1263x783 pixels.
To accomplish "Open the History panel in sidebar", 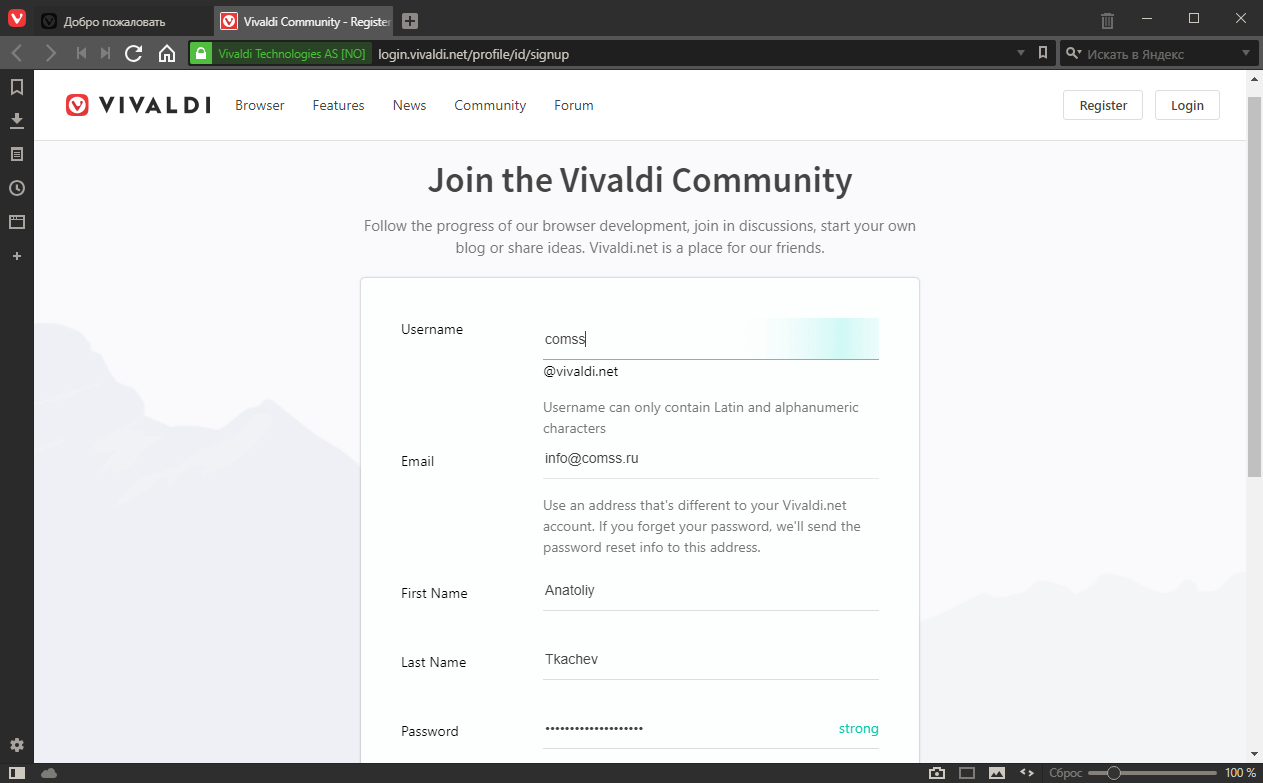I will pos(17,188).
